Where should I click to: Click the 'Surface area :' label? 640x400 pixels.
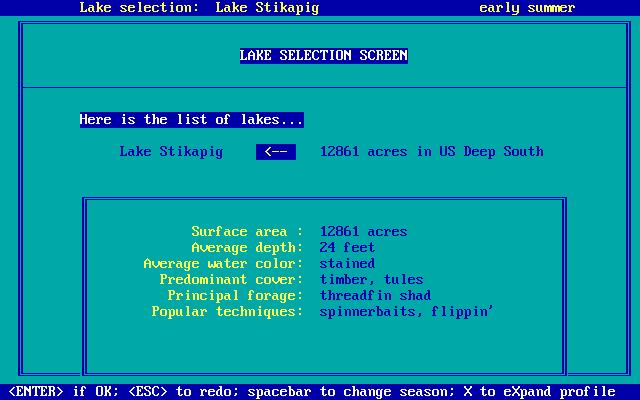click(x=247, y=232)
